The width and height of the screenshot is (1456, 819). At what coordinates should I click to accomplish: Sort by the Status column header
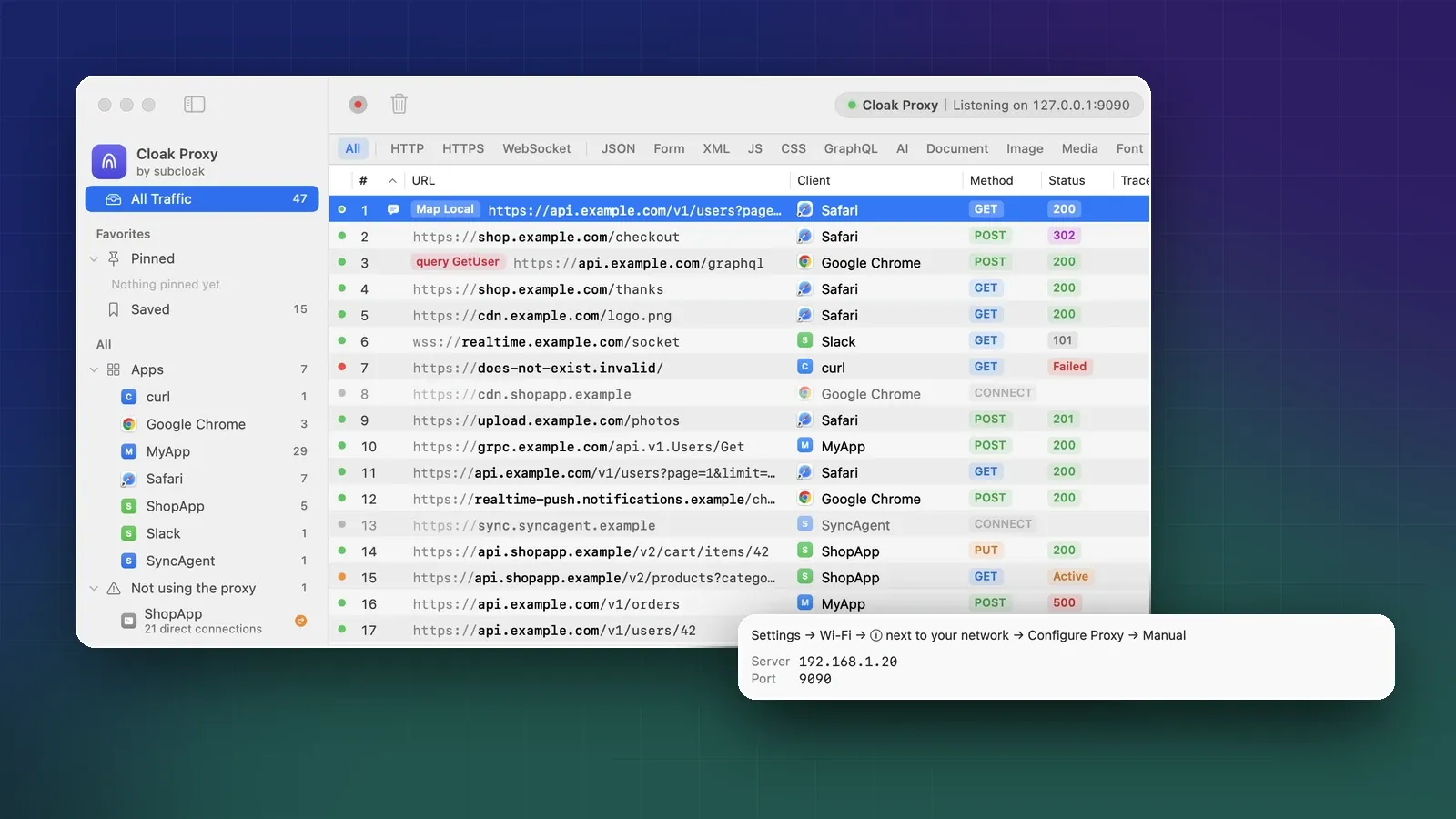(1067, 180)
